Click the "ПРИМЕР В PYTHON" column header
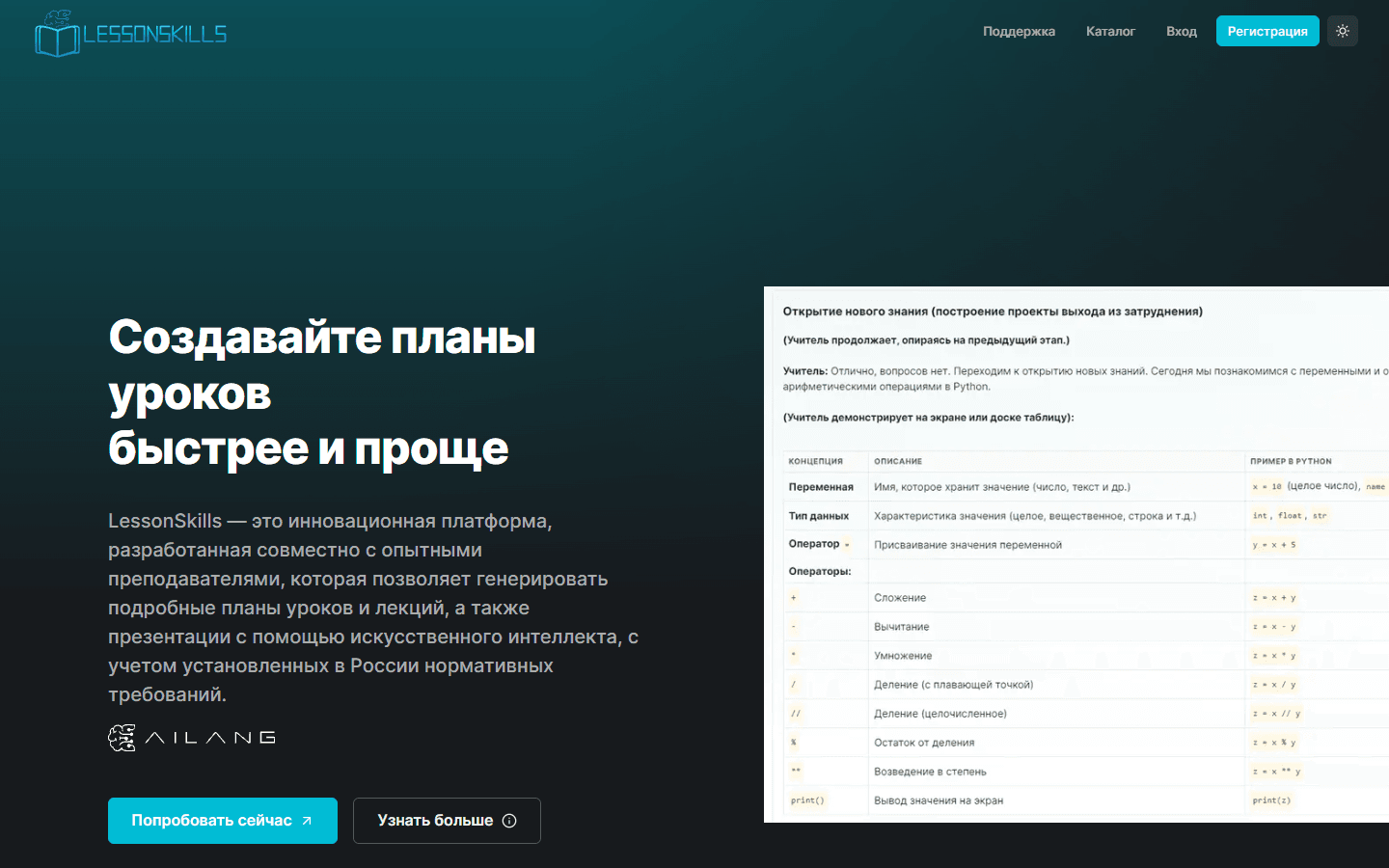Image resolution: width=1389 pixels, height=868 pixels. pyautogui.click(x=1291, y=461)
